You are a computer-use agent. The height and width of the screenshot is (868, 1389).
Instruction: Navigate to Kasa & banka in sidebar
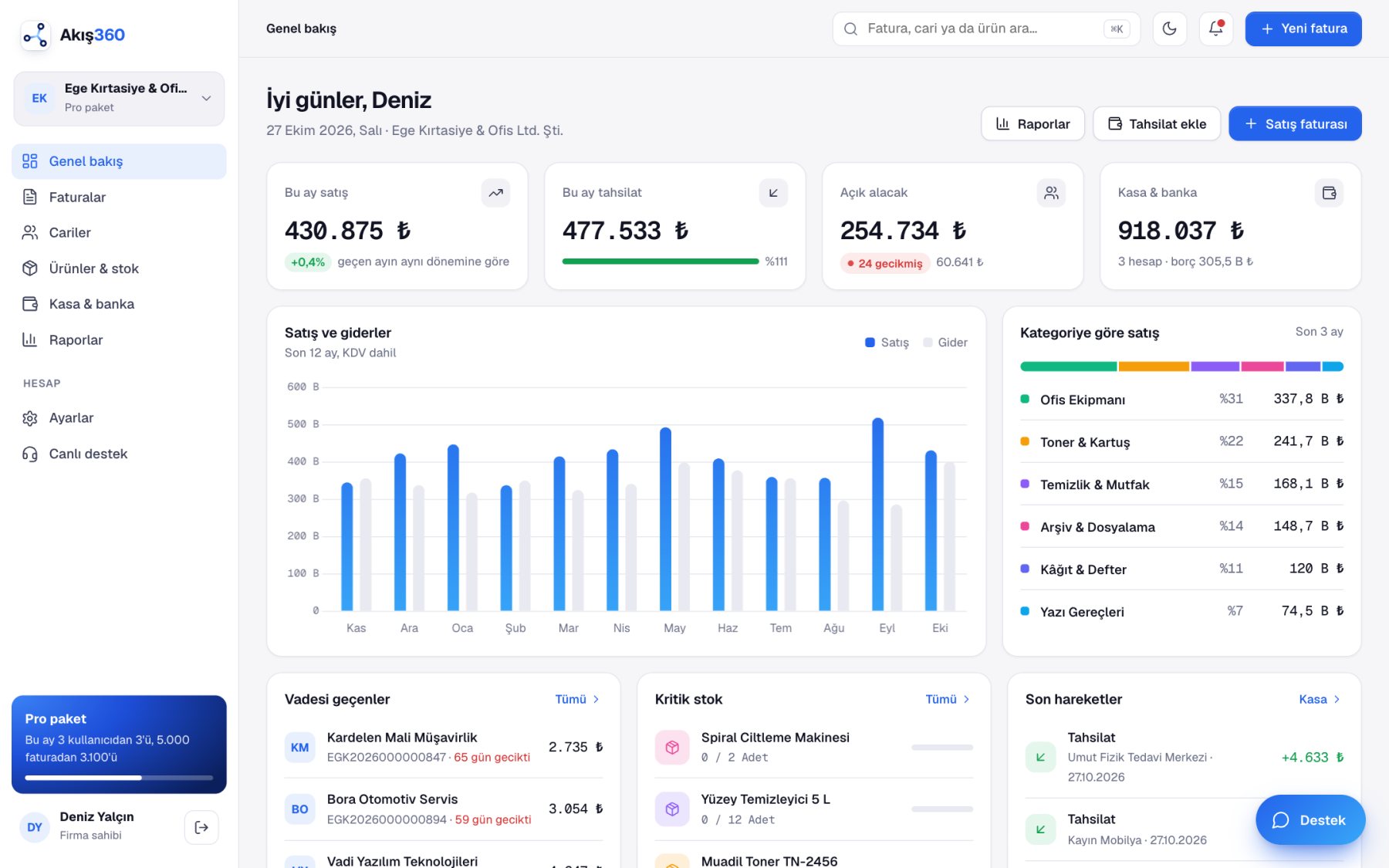119,304
